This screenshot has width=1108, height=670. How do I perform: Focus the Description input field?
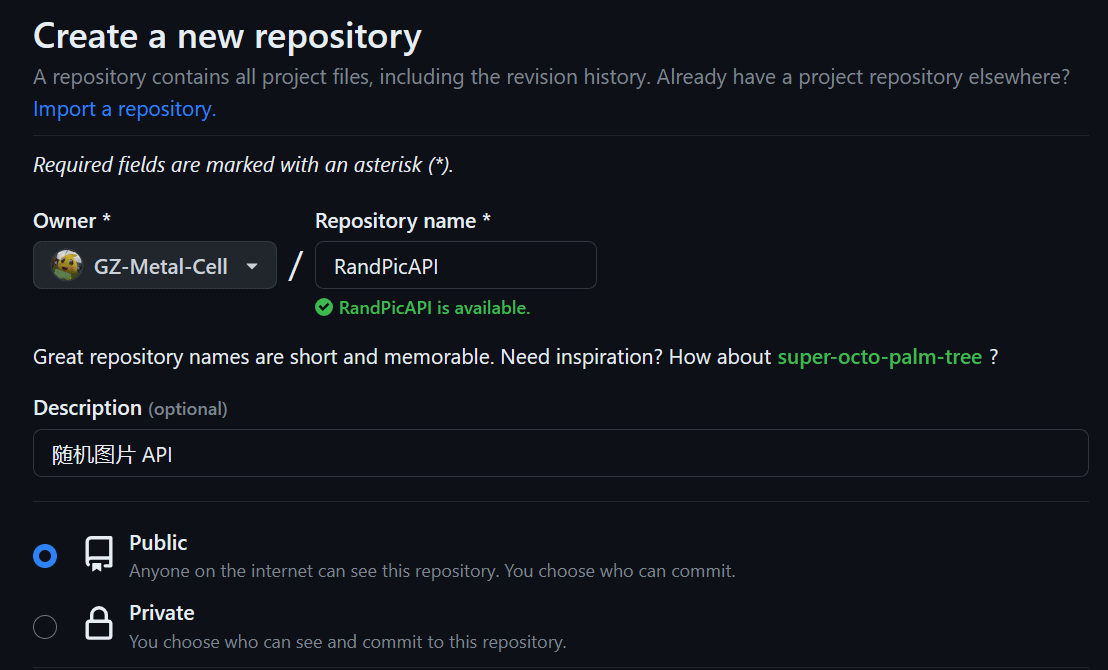pos(560,453)
